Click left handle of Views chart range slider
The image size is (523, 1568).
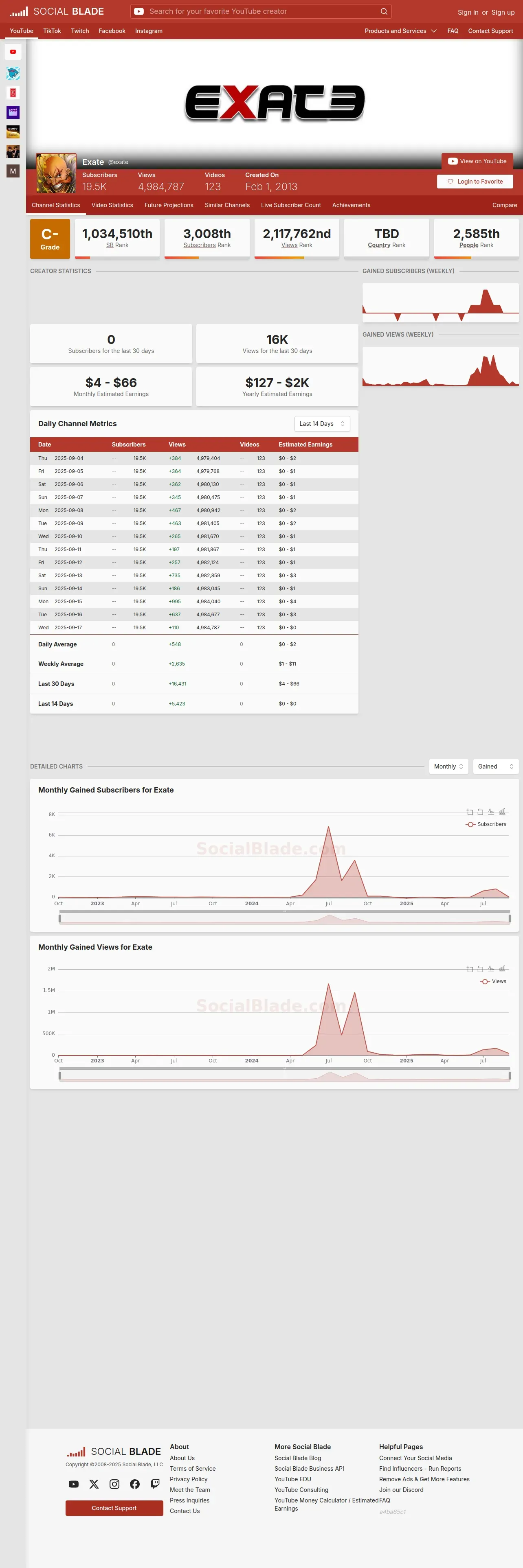click(x=59, y=1075)
